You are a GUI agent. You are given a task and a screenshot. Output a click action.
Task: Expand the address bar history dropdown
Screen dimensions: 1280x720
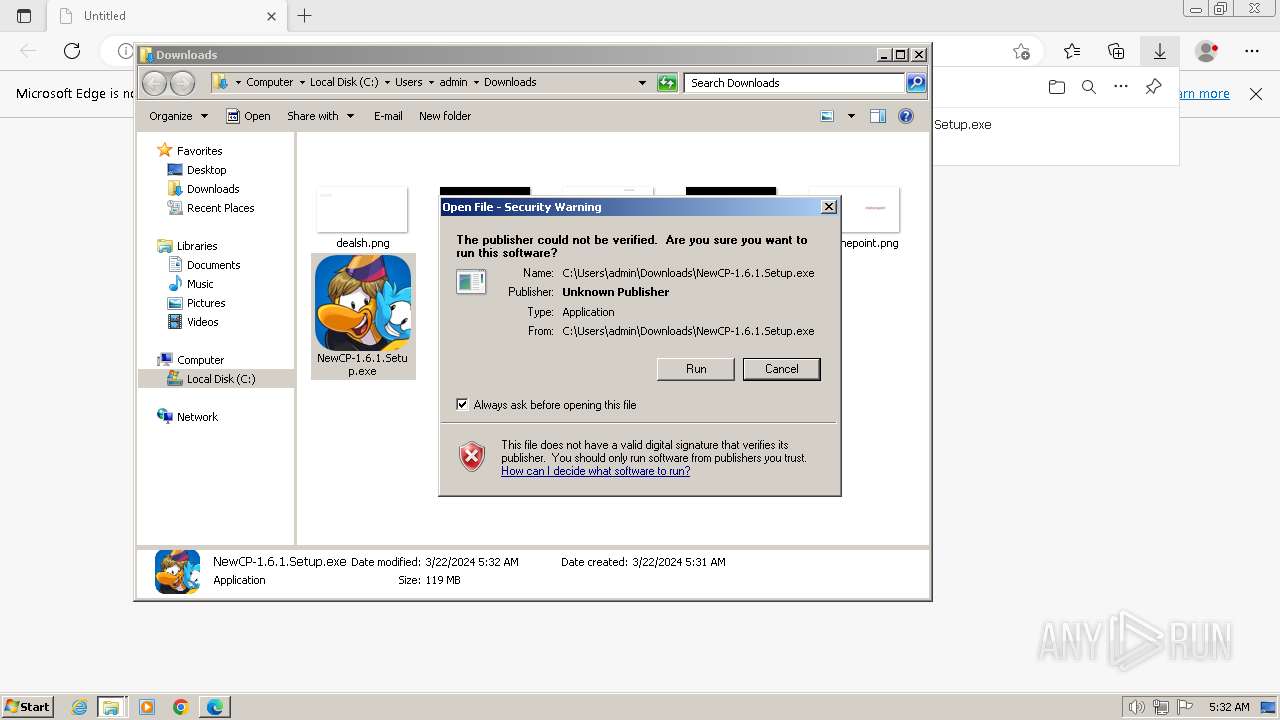coord(642,83)
